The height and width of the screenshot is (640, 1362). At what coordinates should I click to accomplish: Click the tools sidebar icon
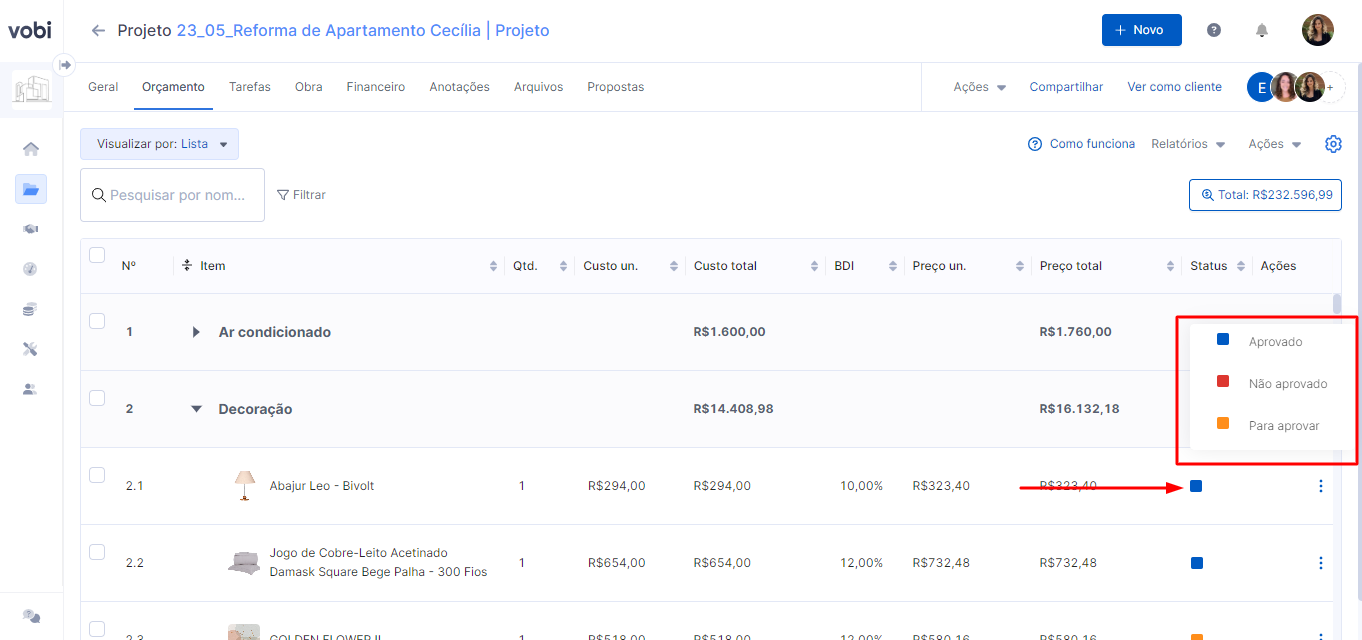coord(31,349)
